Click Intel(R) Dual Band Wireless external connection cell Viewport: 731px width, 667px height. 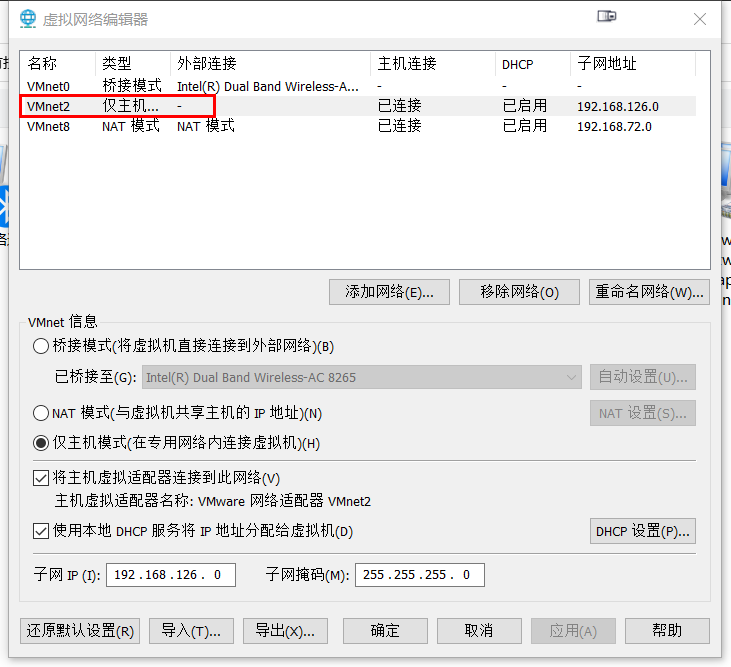pyautogui.click(x=268, y=87)
